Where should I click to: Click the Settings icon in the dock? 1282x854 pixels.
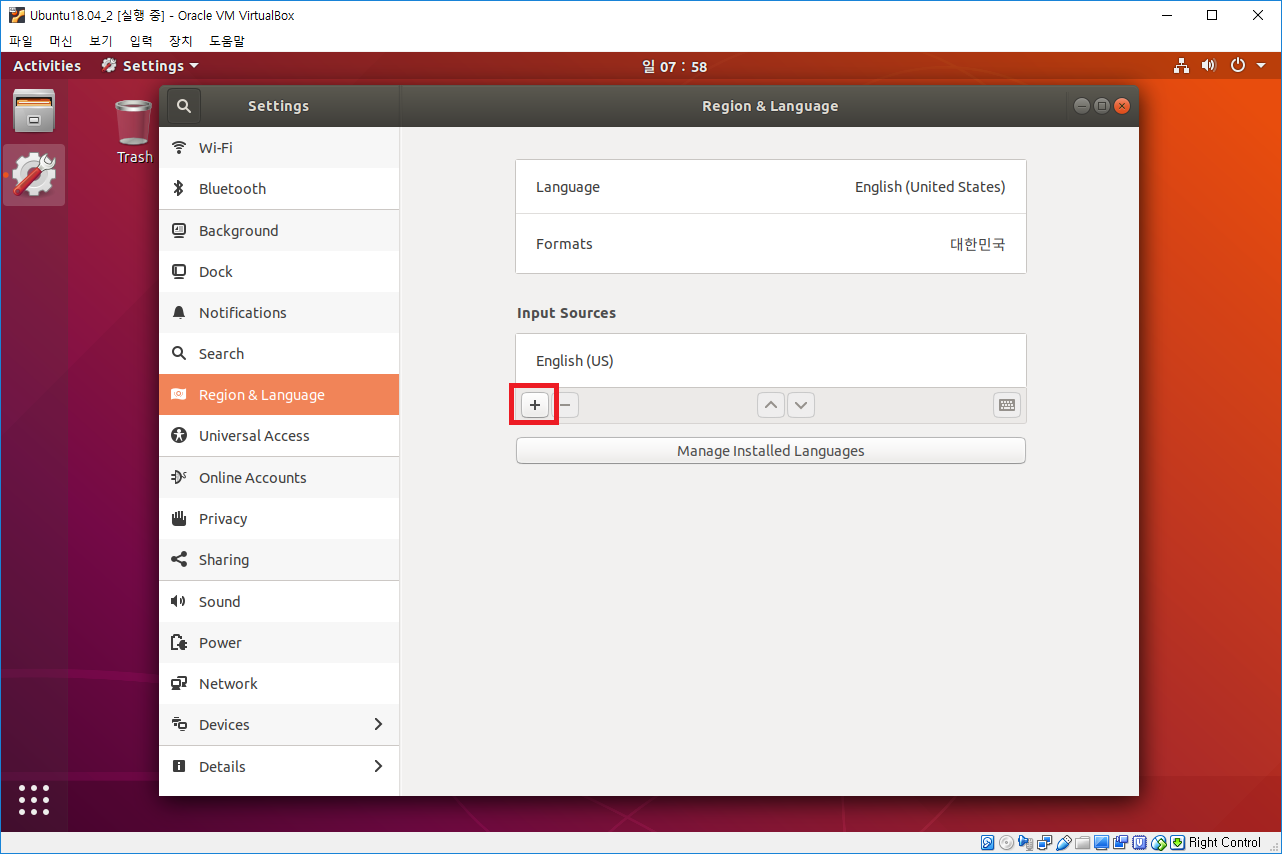click(34, 175)
